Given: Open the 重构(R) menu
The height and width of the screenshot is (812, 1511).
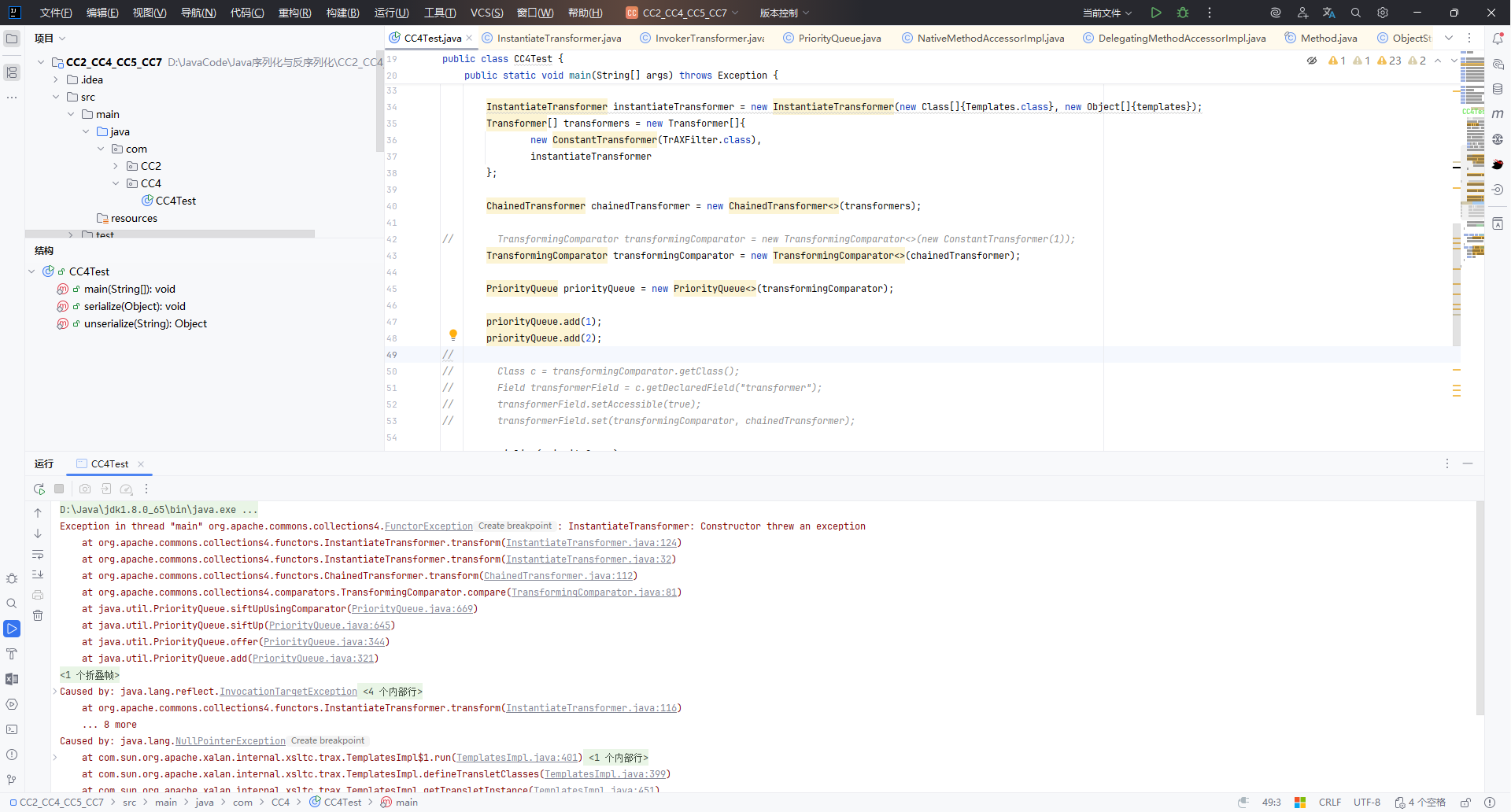Looking at the screenshot, I should 294,13.
